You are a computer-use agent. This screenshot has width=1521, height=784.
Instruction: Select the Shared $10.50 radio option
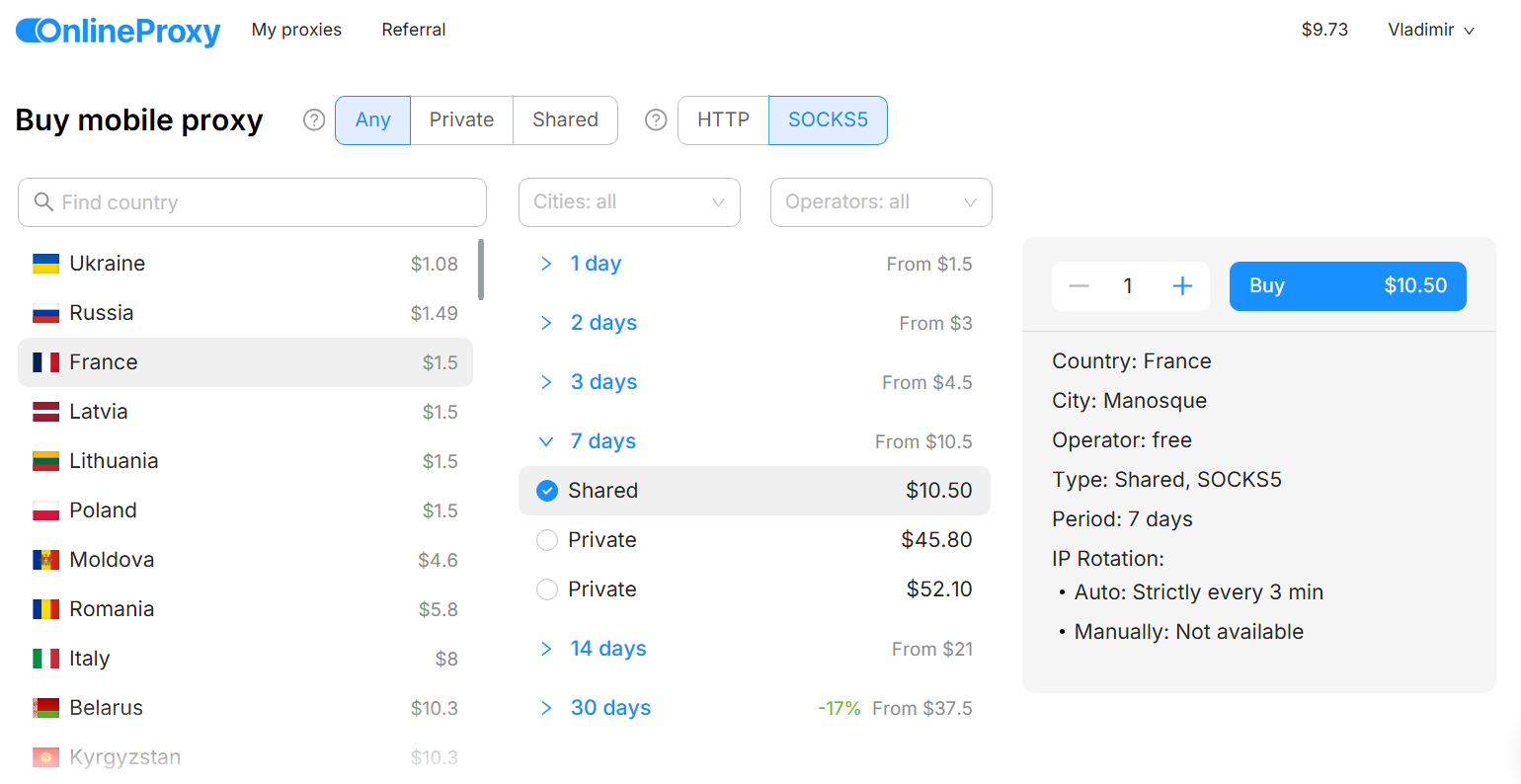(547, 491)
